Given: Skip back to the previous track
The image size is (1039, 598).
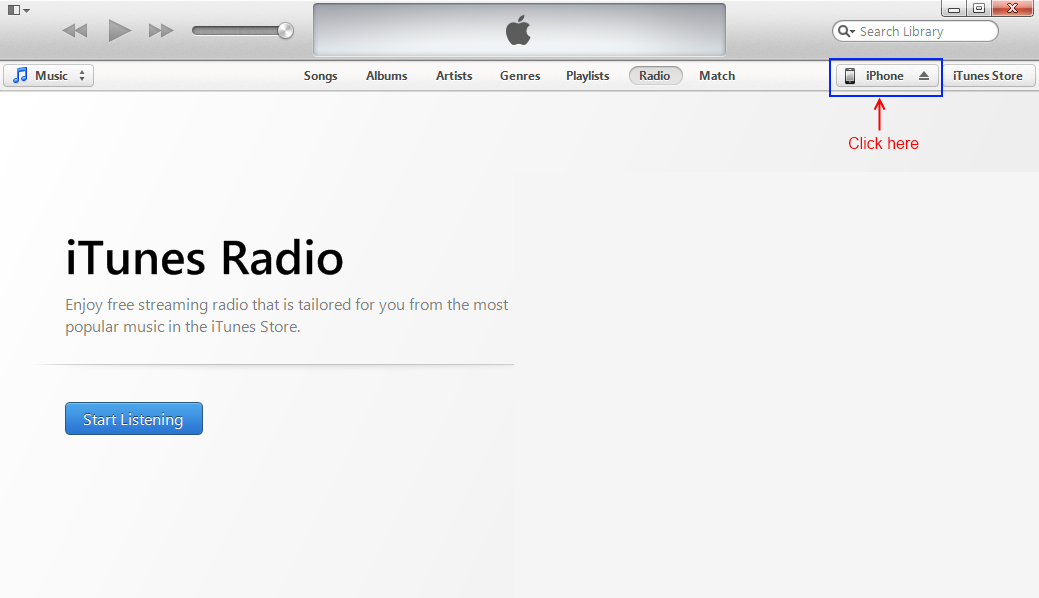Looking at the screenshot, I should (75, 30).
